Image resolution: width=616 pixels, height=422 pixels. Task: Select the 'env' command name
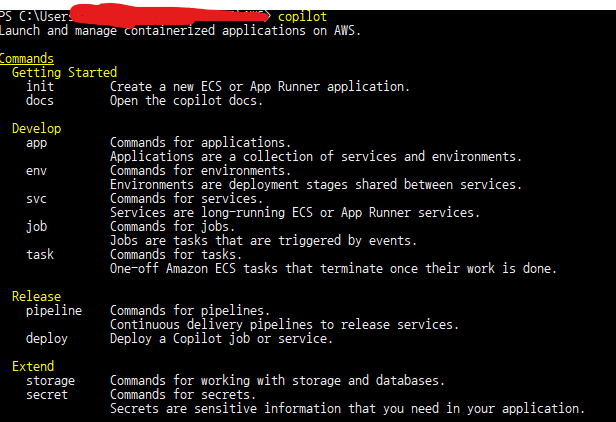pos(37,171)
